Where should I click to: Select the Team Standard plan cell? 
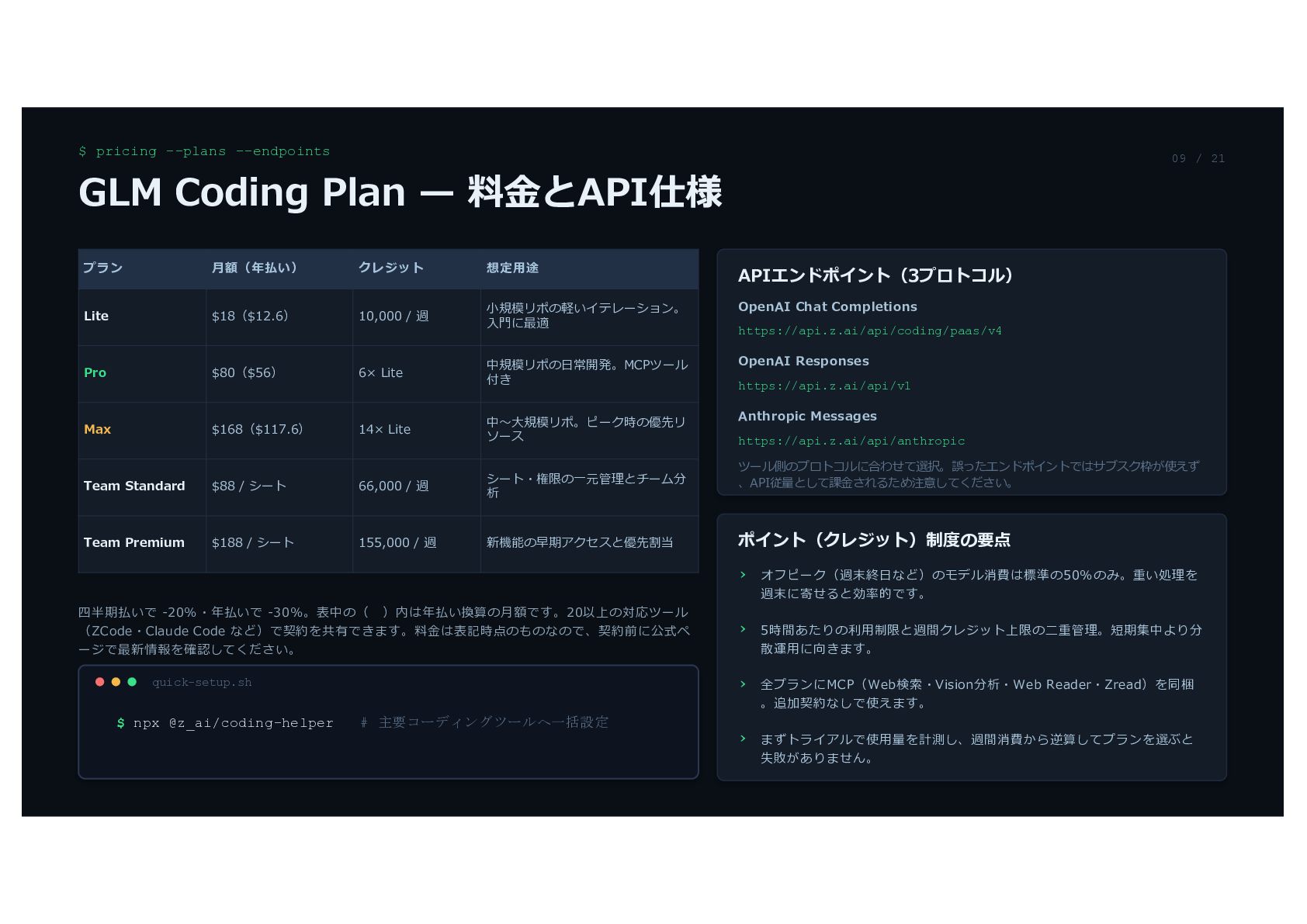[142, 486]
